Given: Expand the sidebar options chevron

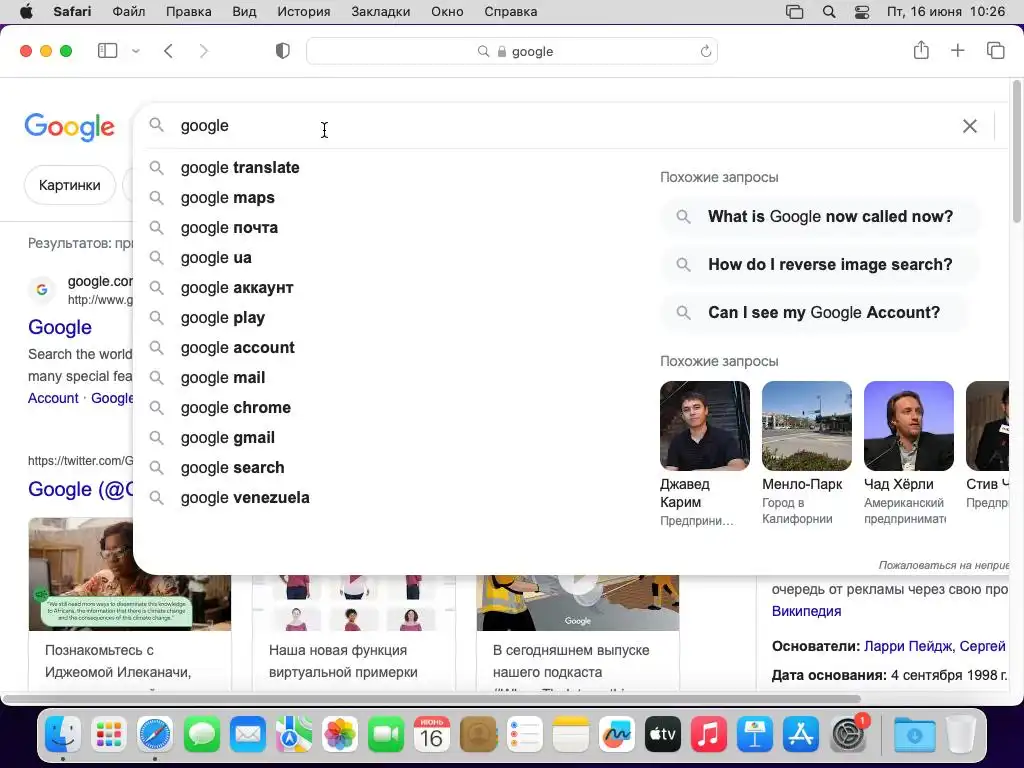Looking at the screenshot, I should pos(136,51).
